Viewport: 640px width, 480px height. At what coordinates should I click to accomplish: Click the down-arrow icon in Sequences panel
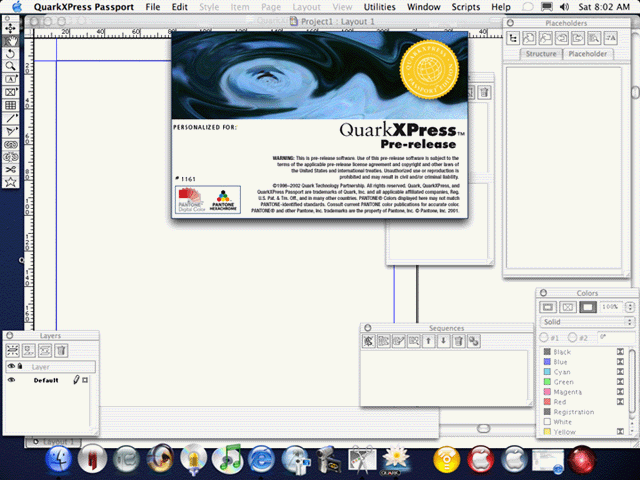[444, 341]
